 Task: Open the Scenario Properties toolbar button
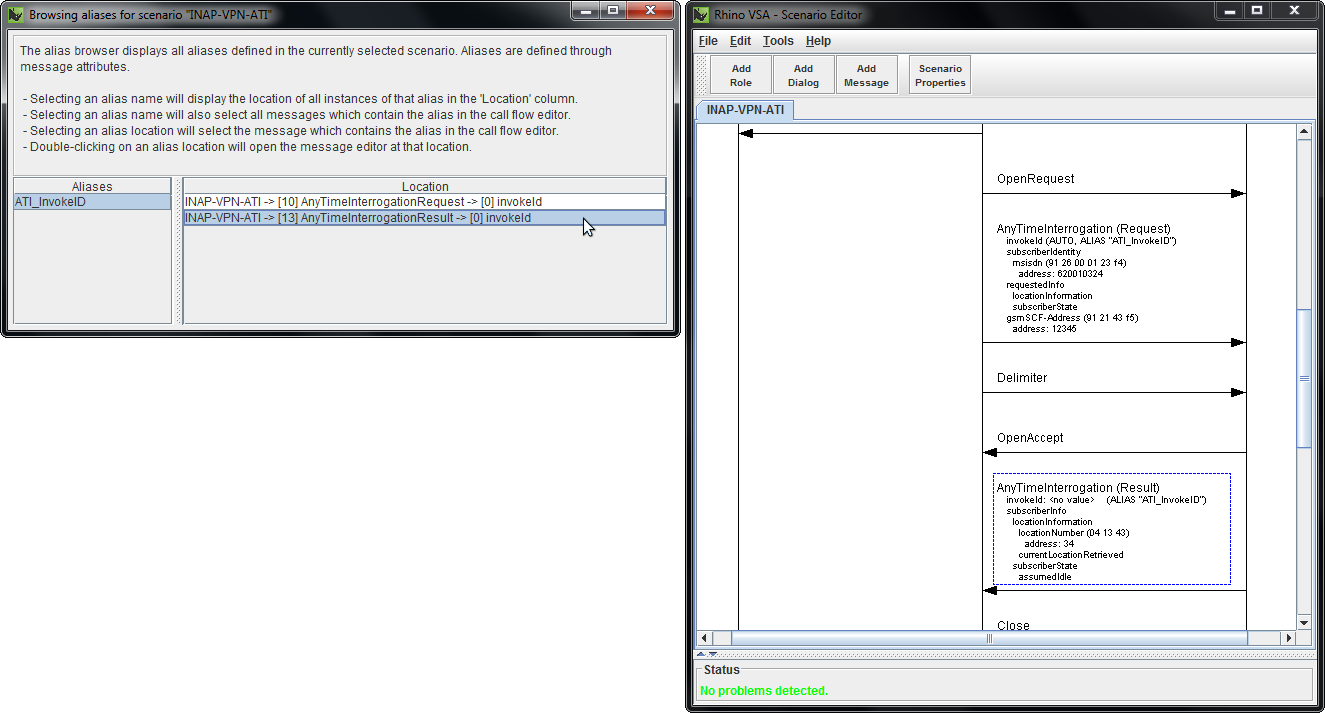[938, 73]
